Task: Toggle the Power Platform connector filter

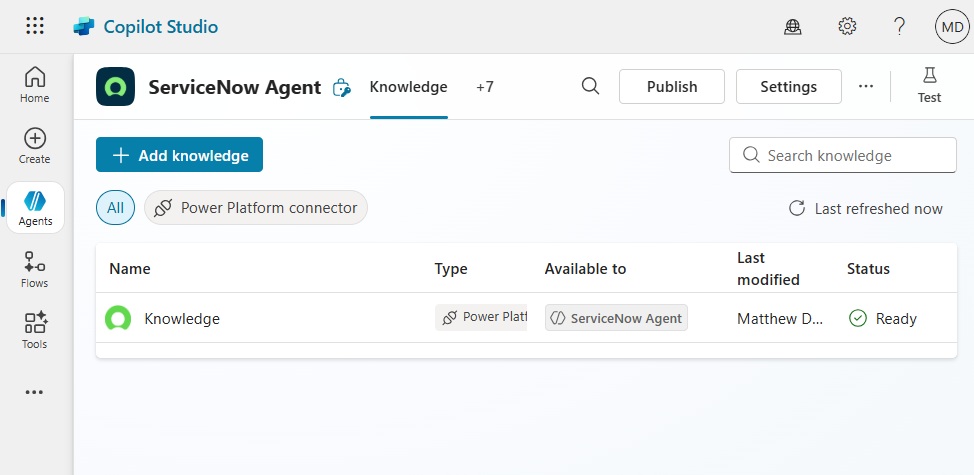Action: click(x=256, y=207)
